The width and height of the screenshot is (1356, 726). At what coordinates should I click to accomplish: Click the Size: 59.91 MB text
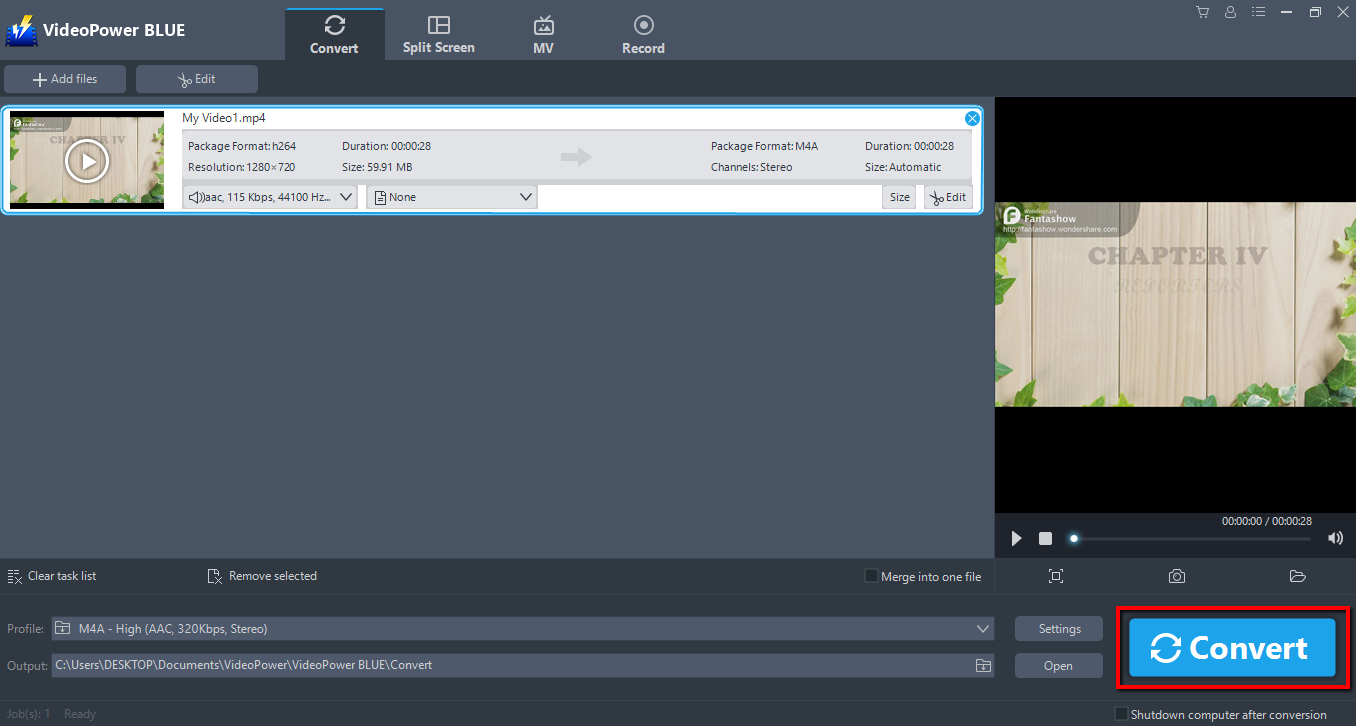377,167
